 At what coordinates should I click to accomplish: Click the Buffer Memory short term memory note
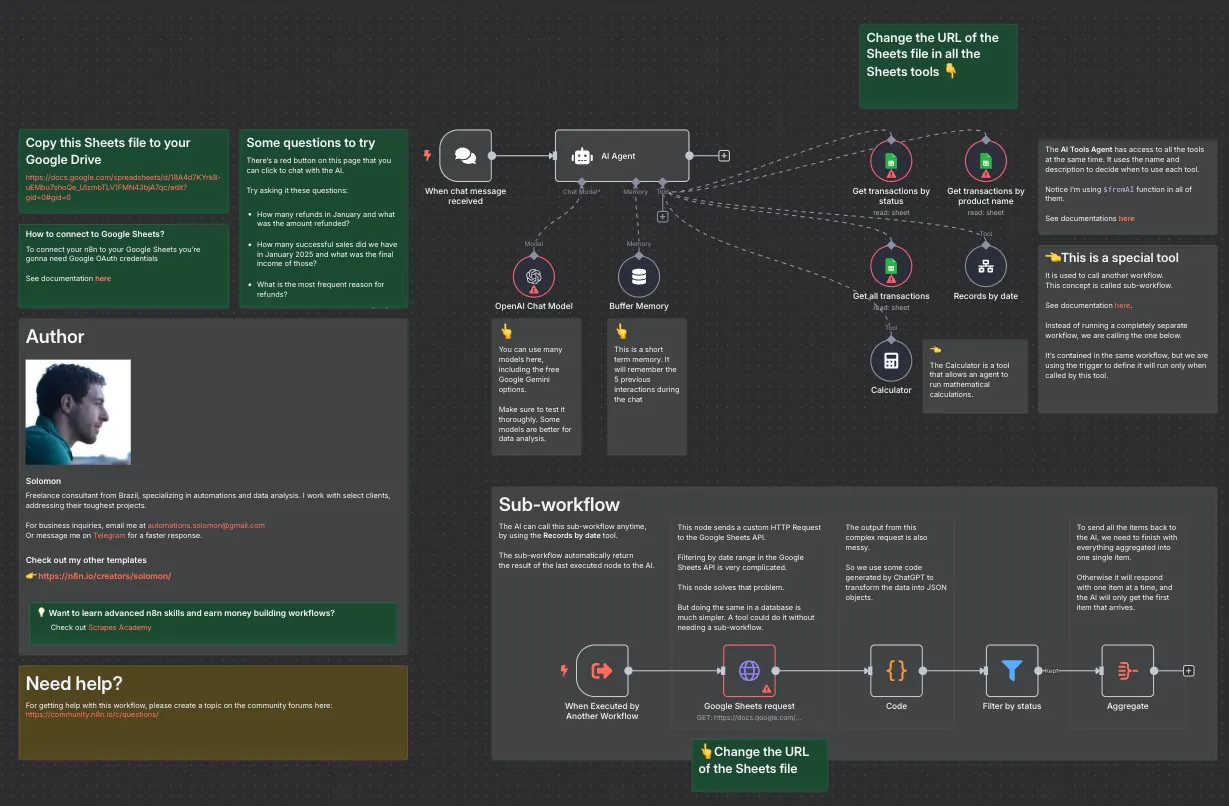point(647,386)
